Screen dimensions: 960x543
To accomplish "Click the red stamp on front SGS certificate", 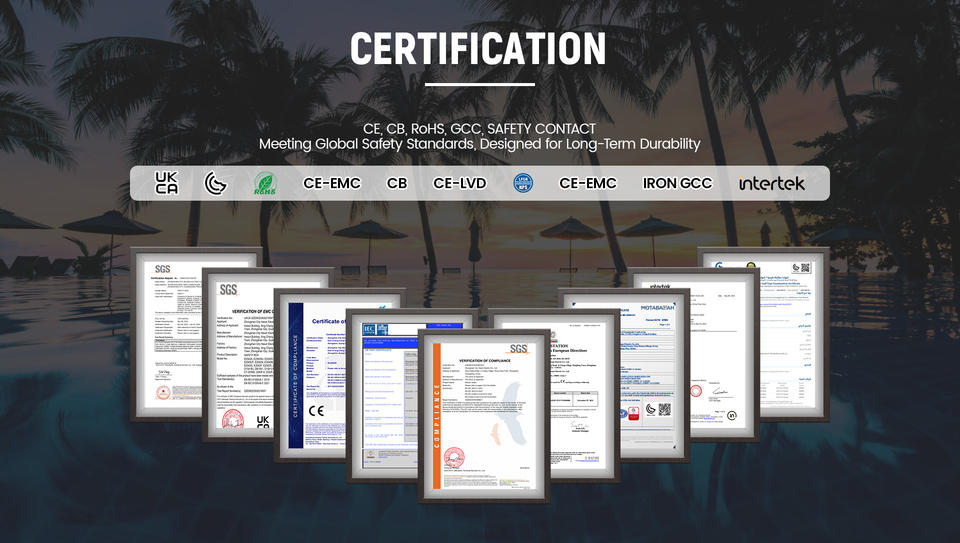I will [454, 457].
